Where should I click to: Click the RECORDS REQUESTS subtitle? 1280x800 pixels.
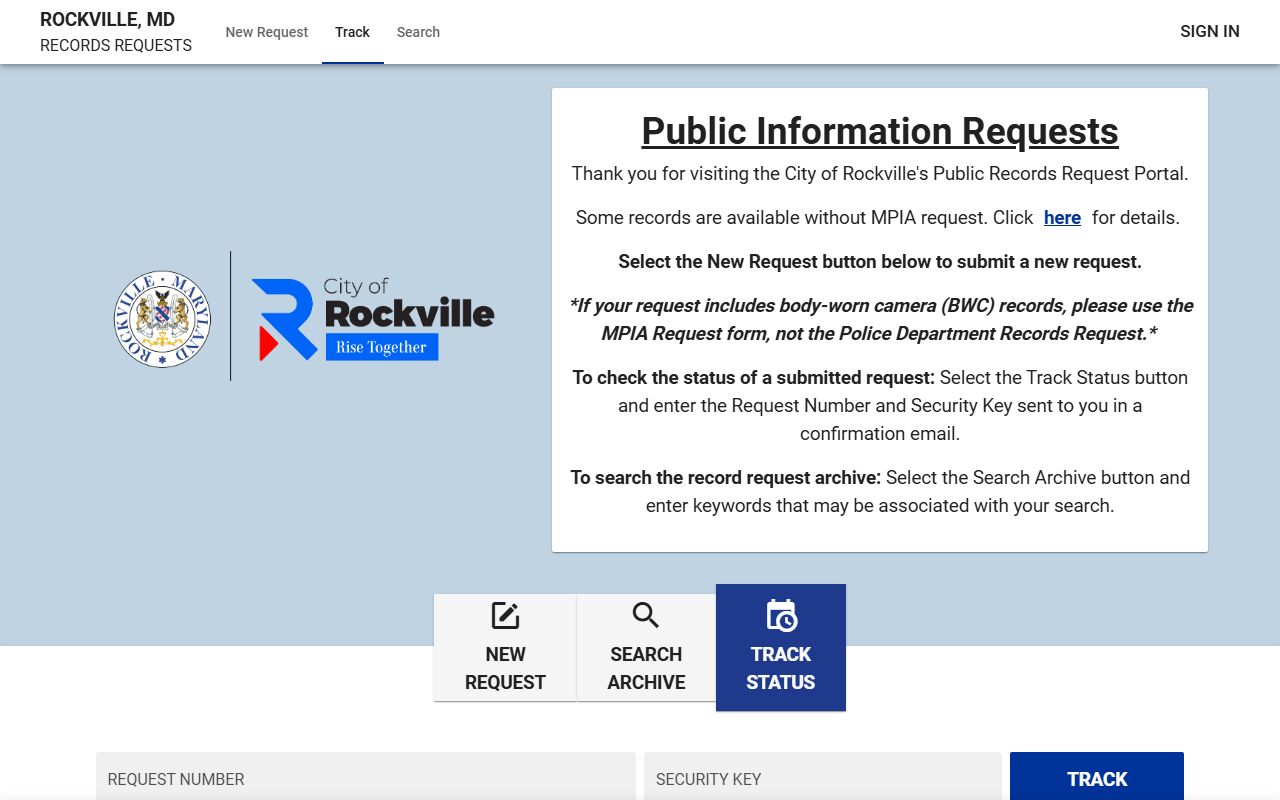[x=116, y=46]
